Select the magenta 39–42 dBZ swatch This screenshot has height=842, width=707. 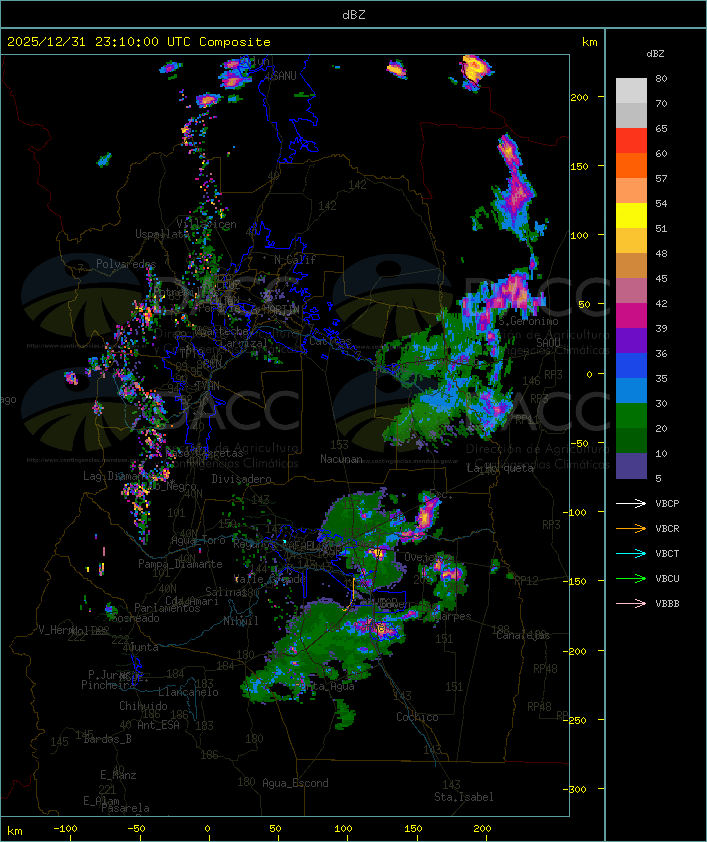point(631,316)
